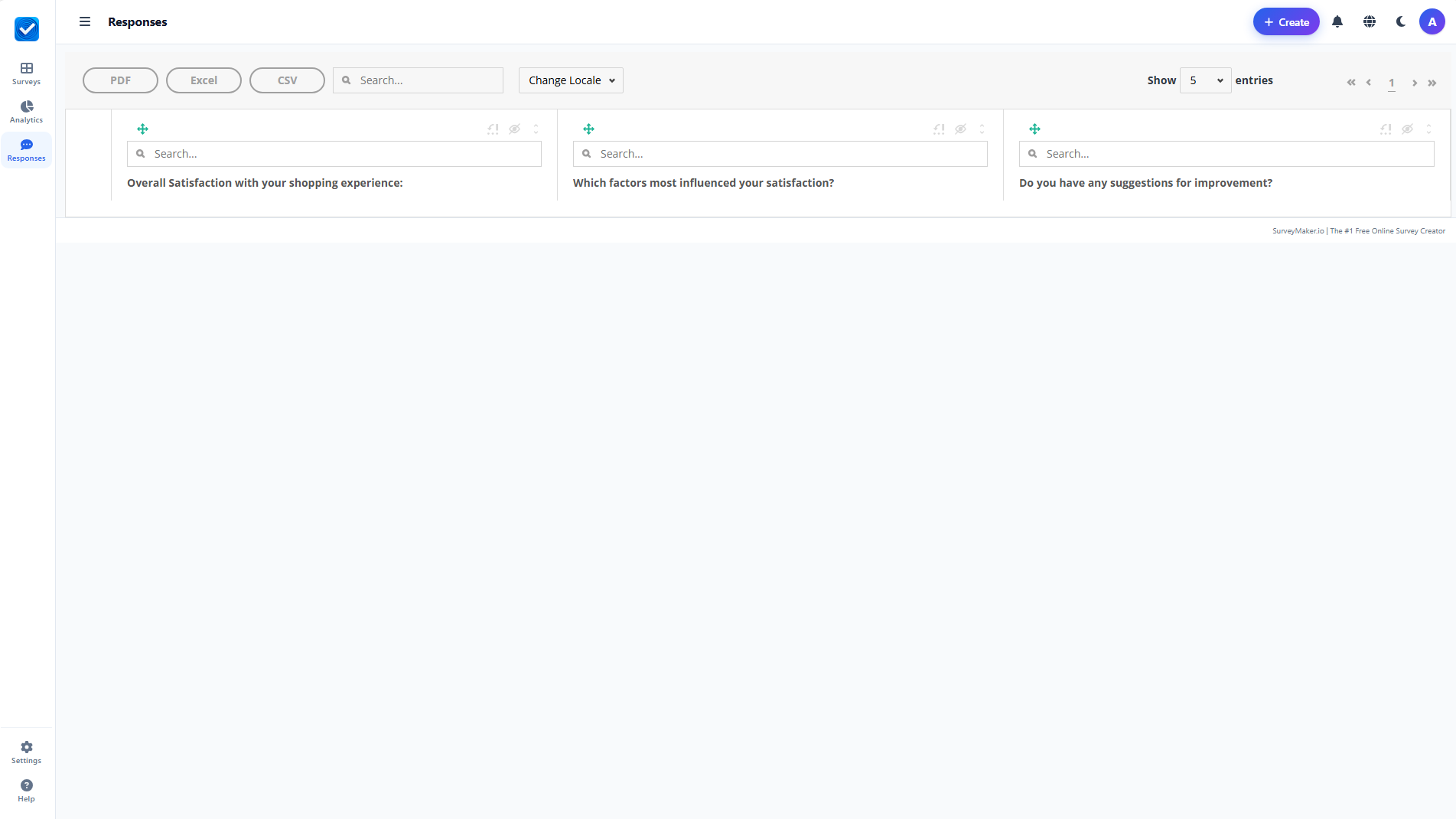Search within suggestions for improvement column
1456x819 pixels.
pyautogui.click(x=1226, y=154)
